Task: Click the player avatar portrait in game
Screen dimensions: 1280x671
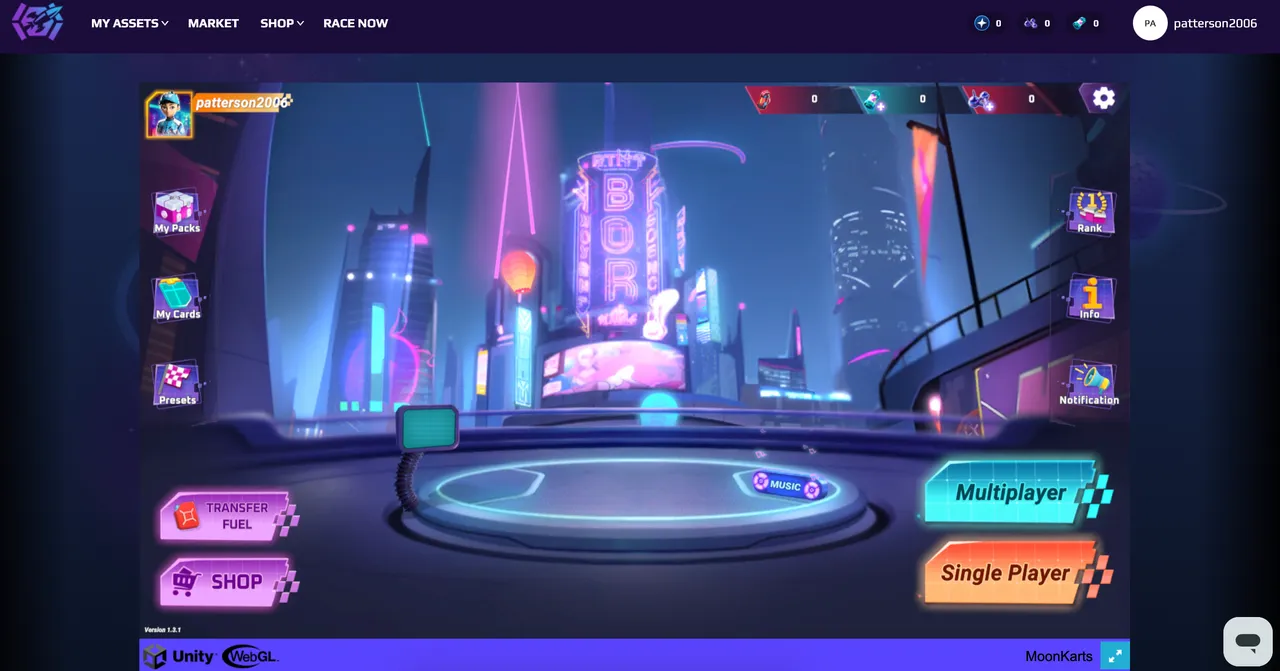Action: point(169,115)
